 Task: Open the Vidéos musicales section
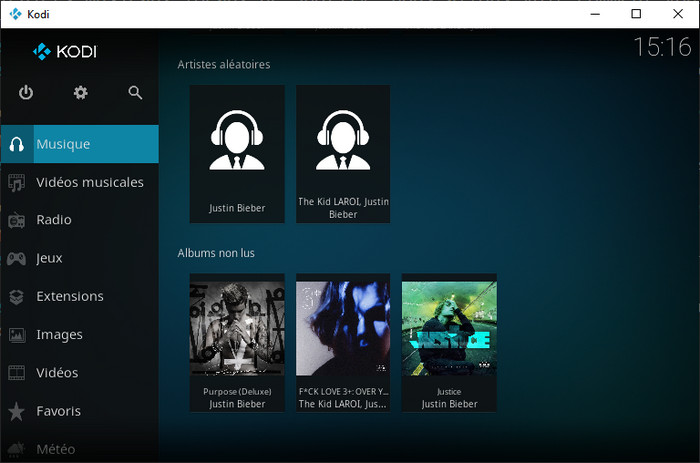tap(80, 182)
